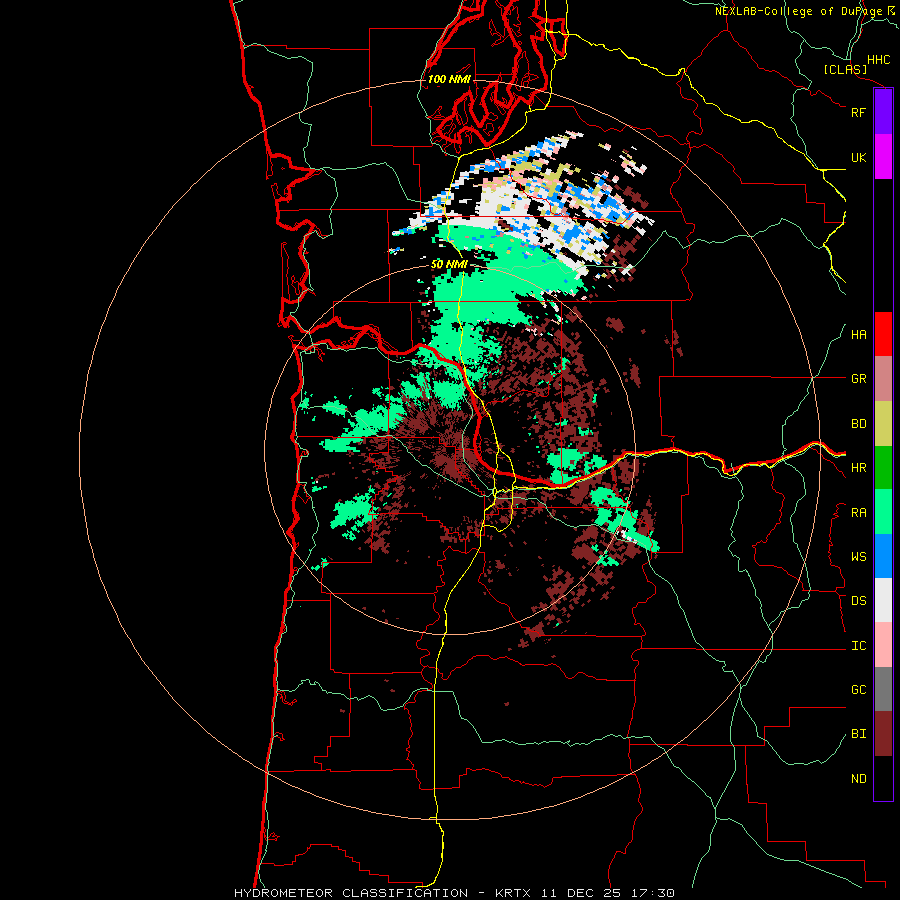Click the GC legend label
The height and width of the screenshot is (900, 900).
[858, 690]
